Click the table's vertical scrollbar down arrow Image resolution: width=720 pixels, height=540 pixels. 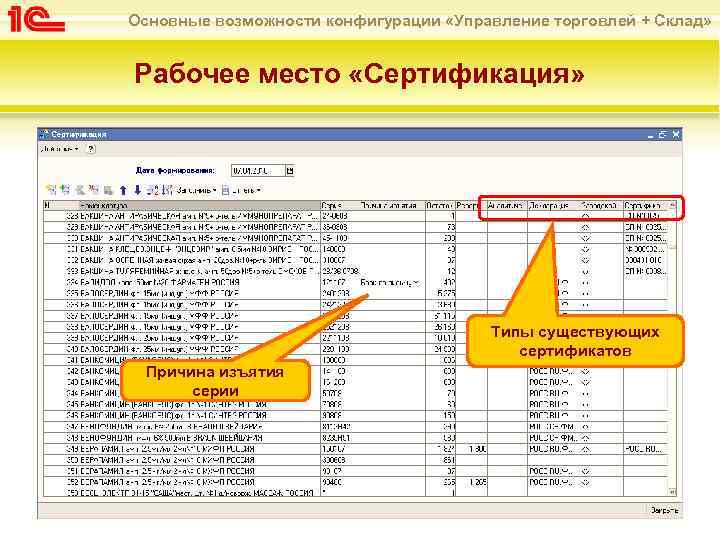[672, 491]
